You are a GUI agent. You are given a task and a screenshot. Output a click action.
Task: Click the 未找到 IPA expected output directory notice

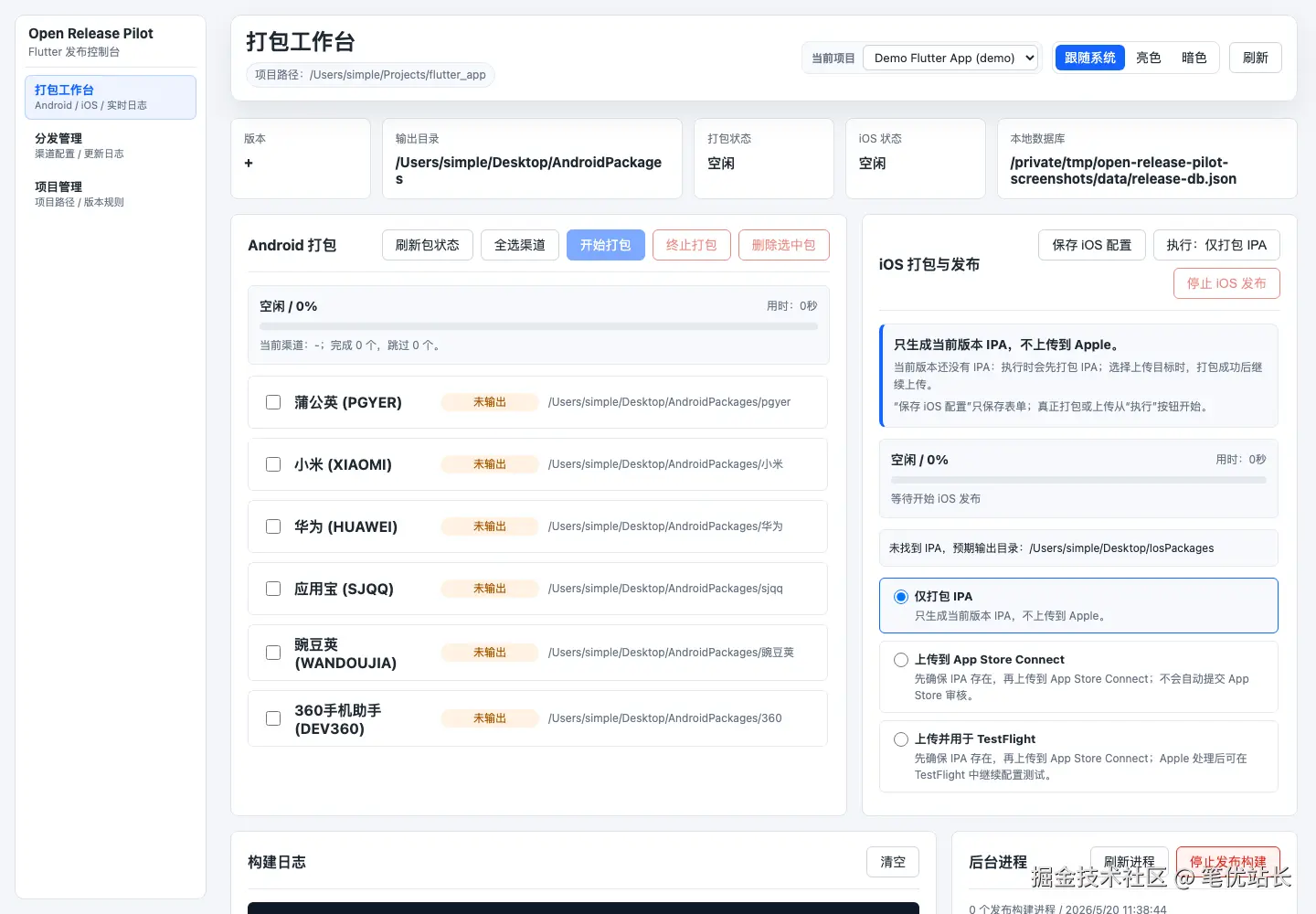click(x=1078, y=548)
